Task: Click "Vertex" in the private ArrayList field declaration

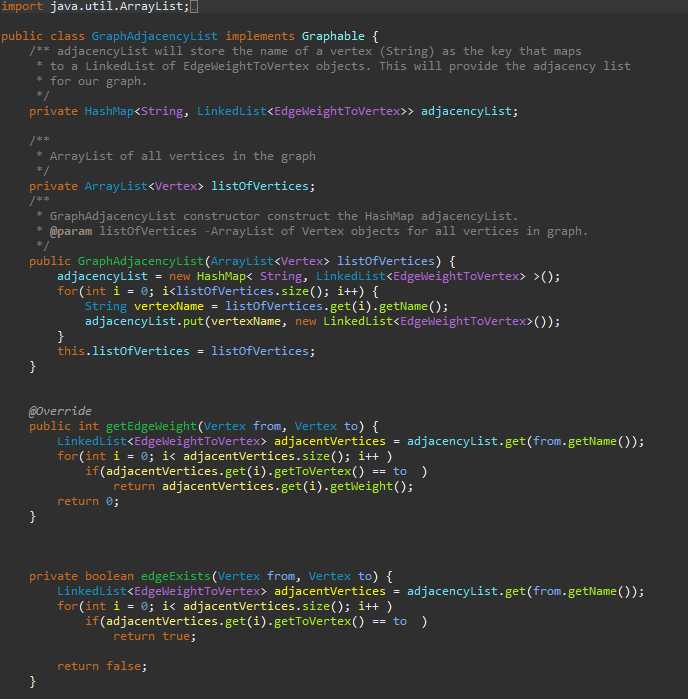Action: tap(176, 186)
